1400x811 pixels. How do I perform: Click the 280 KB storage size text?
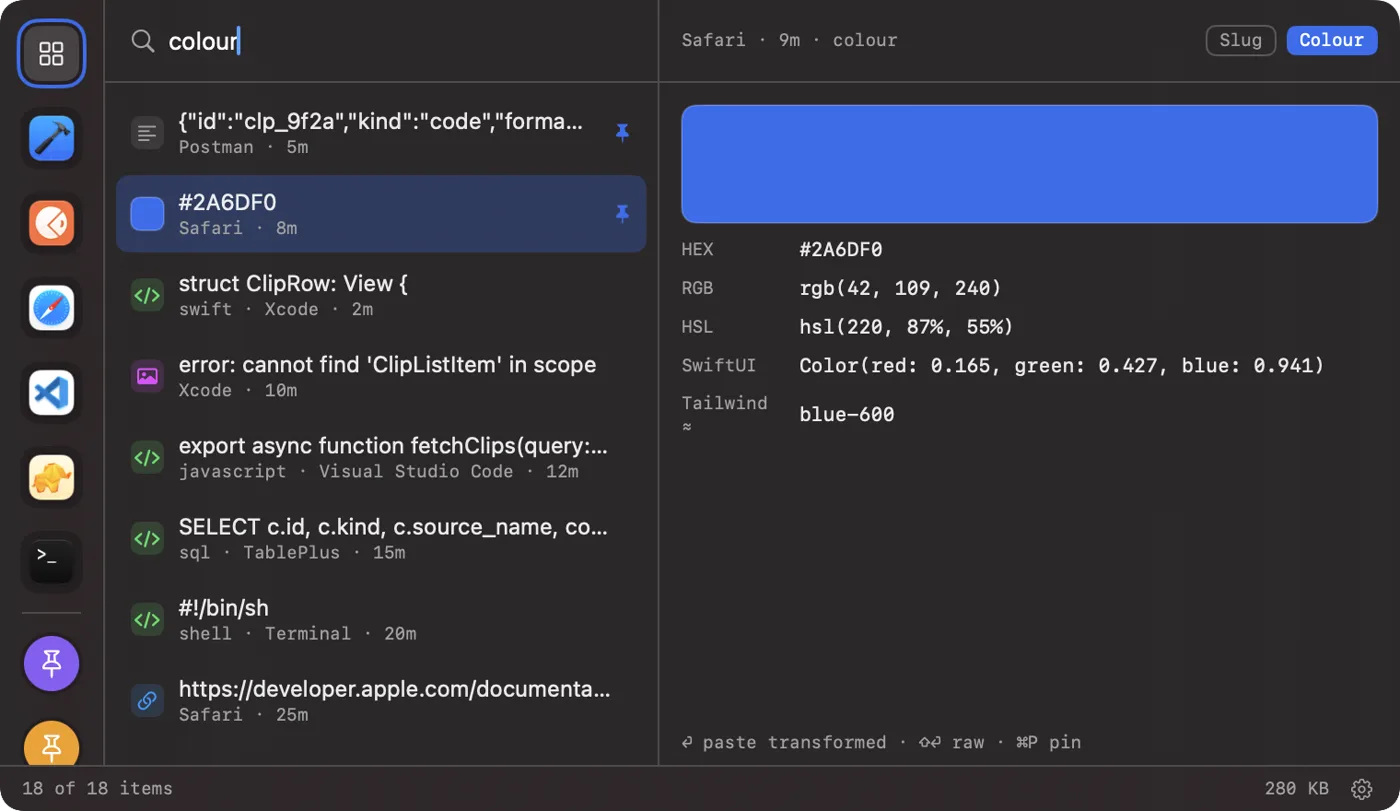(x=1296, y=788)
